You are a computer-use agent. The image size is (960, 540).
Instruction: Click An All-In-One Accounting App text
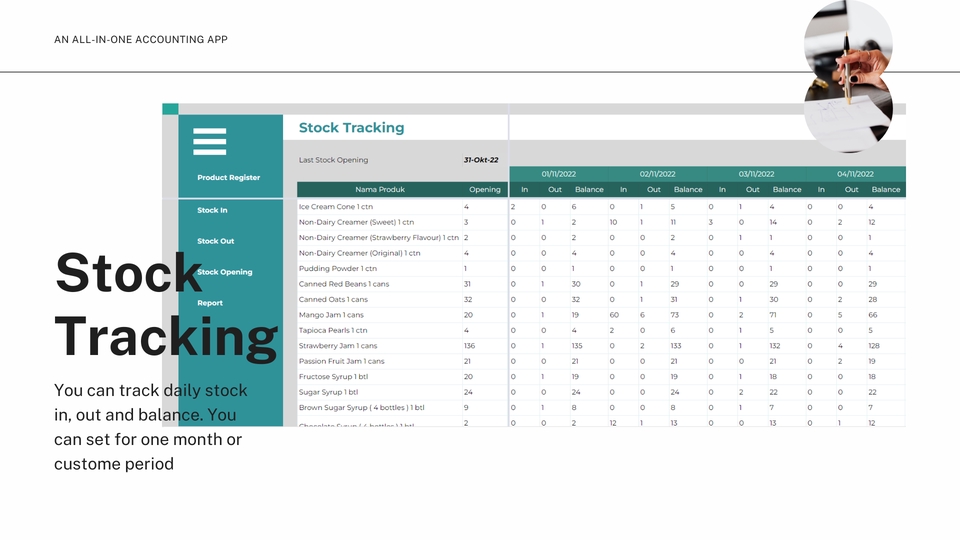[141, 39]
